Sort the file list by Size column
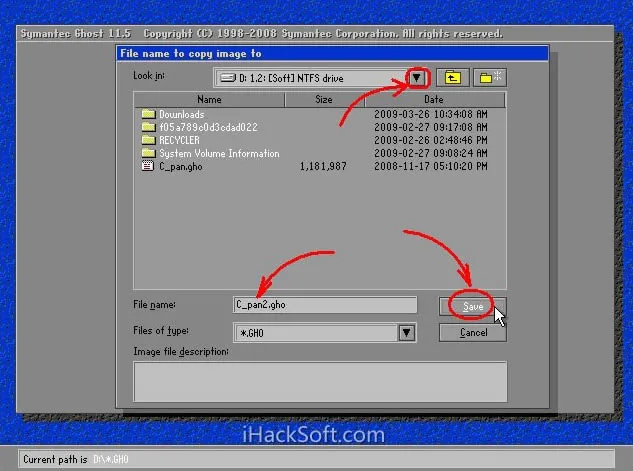Image resolution: width=633 pixels, height=471 pixels. pyautogui.click(x=324, y=99)
